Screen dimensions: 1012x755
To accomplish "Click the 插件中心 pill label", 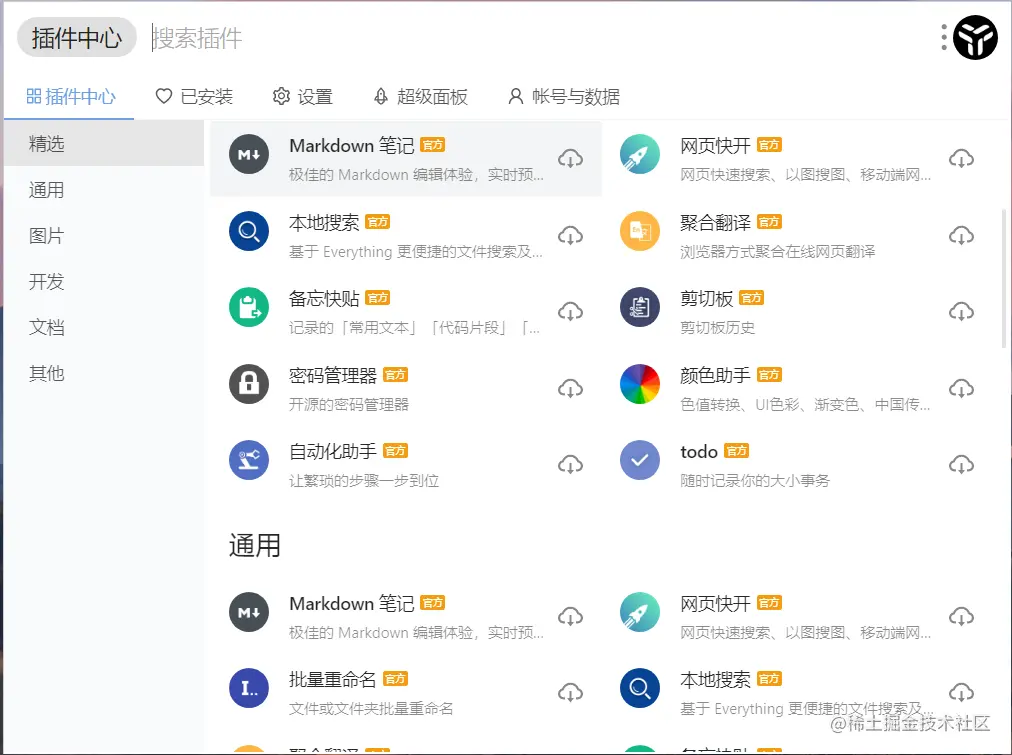I will point(77,37).
